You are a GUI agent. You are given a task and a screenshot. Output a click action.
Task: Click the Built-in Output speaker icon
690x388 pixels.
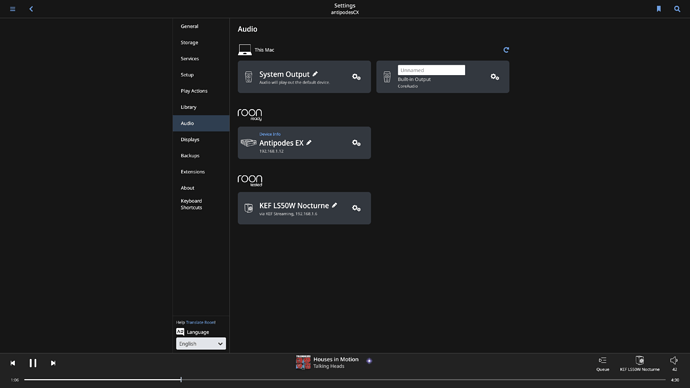tap(387, 77)
